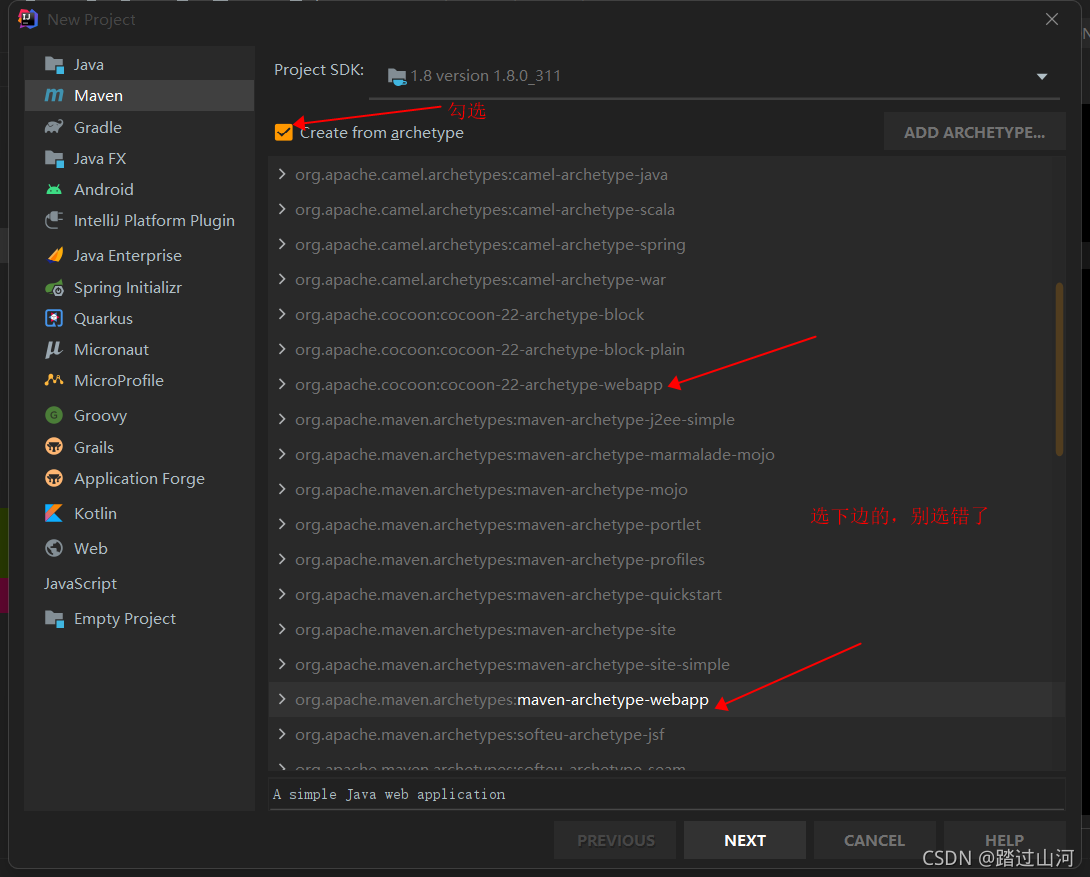Click the PREVIOUS button
Image resolution: width=1090 pixels, height=877 pixels.
615,840
